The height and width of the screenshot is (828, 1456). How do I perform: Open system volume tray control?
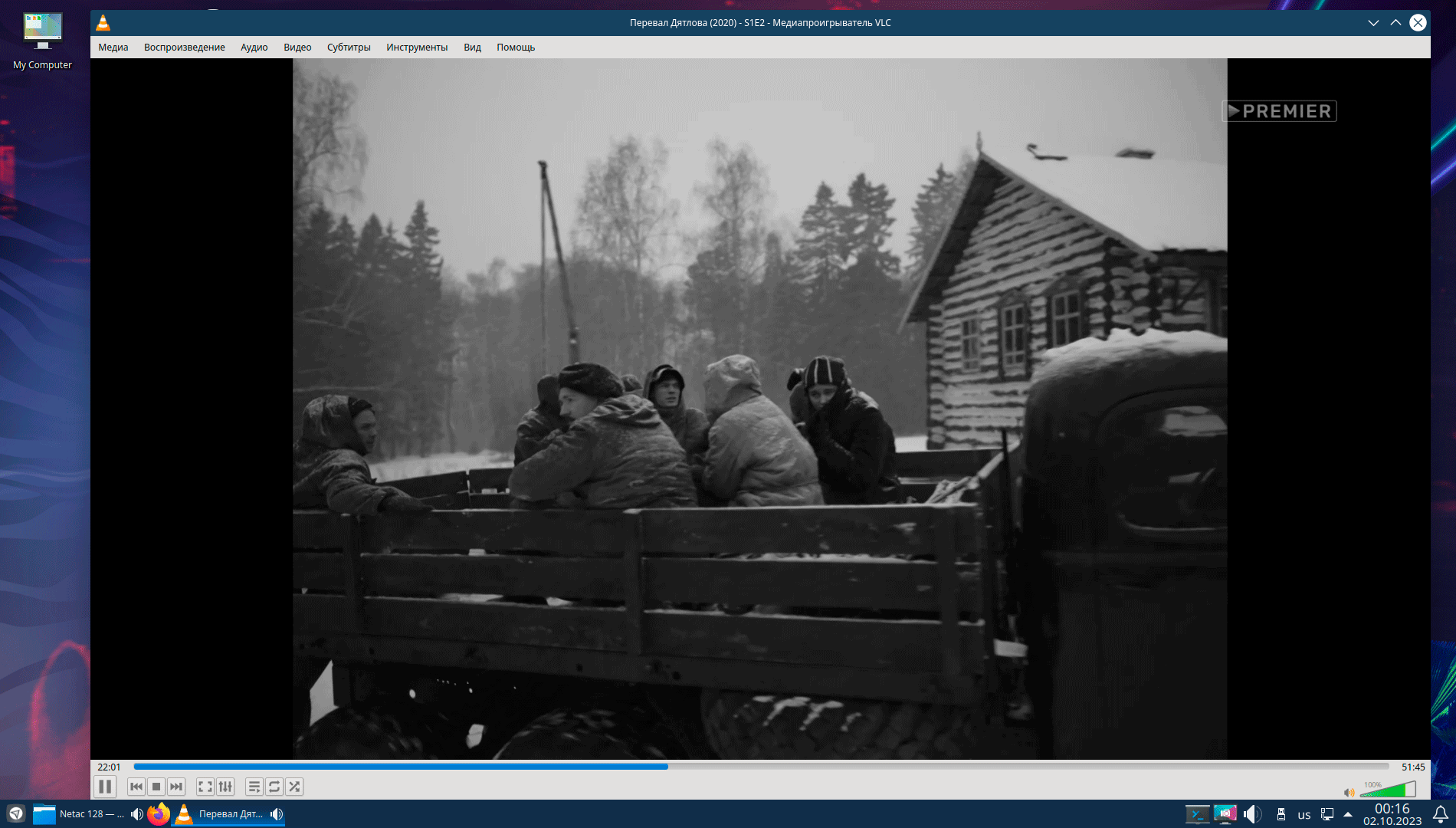[1252, 814]
